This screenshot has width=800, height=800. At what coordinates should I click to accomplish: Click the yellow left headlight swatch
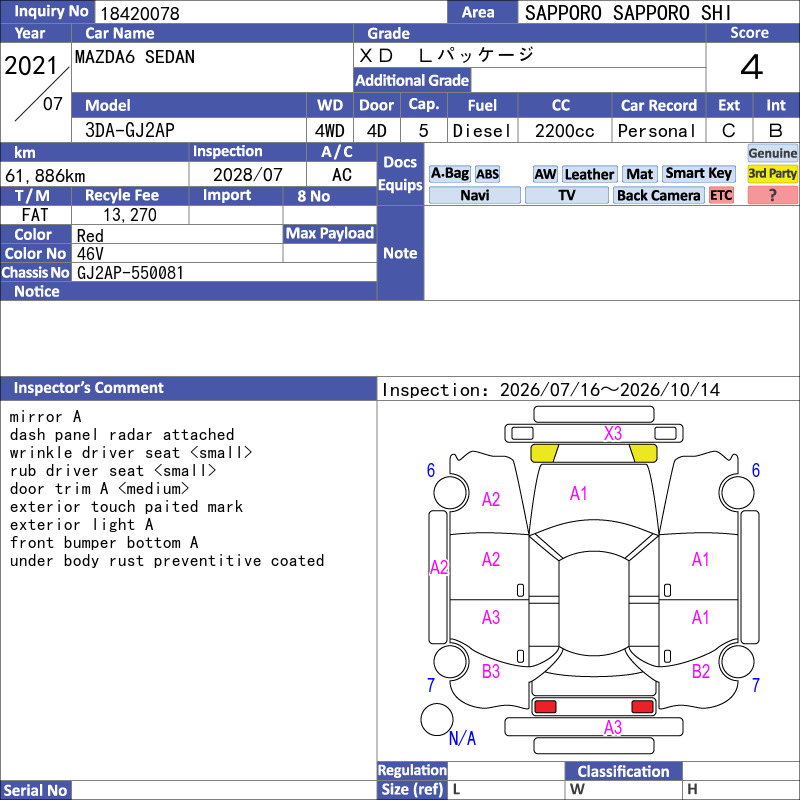pyautogui.click(x=544, y=453)
